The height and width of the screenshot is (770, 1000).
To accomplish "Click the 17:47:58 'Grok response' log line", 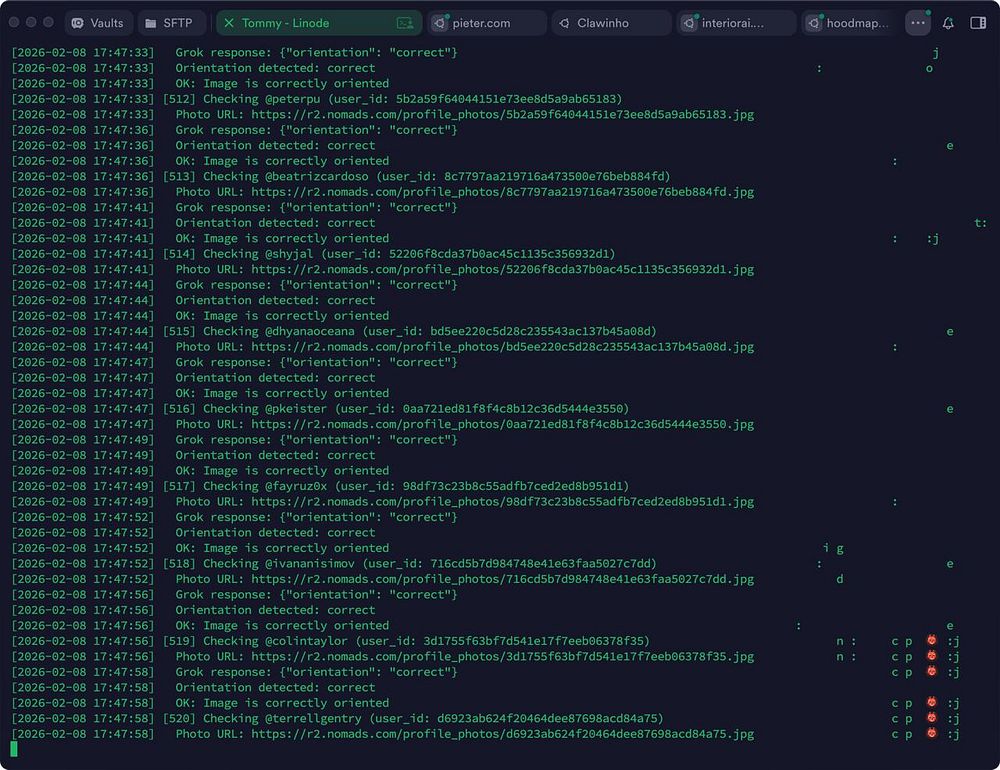I will point(234,672).
